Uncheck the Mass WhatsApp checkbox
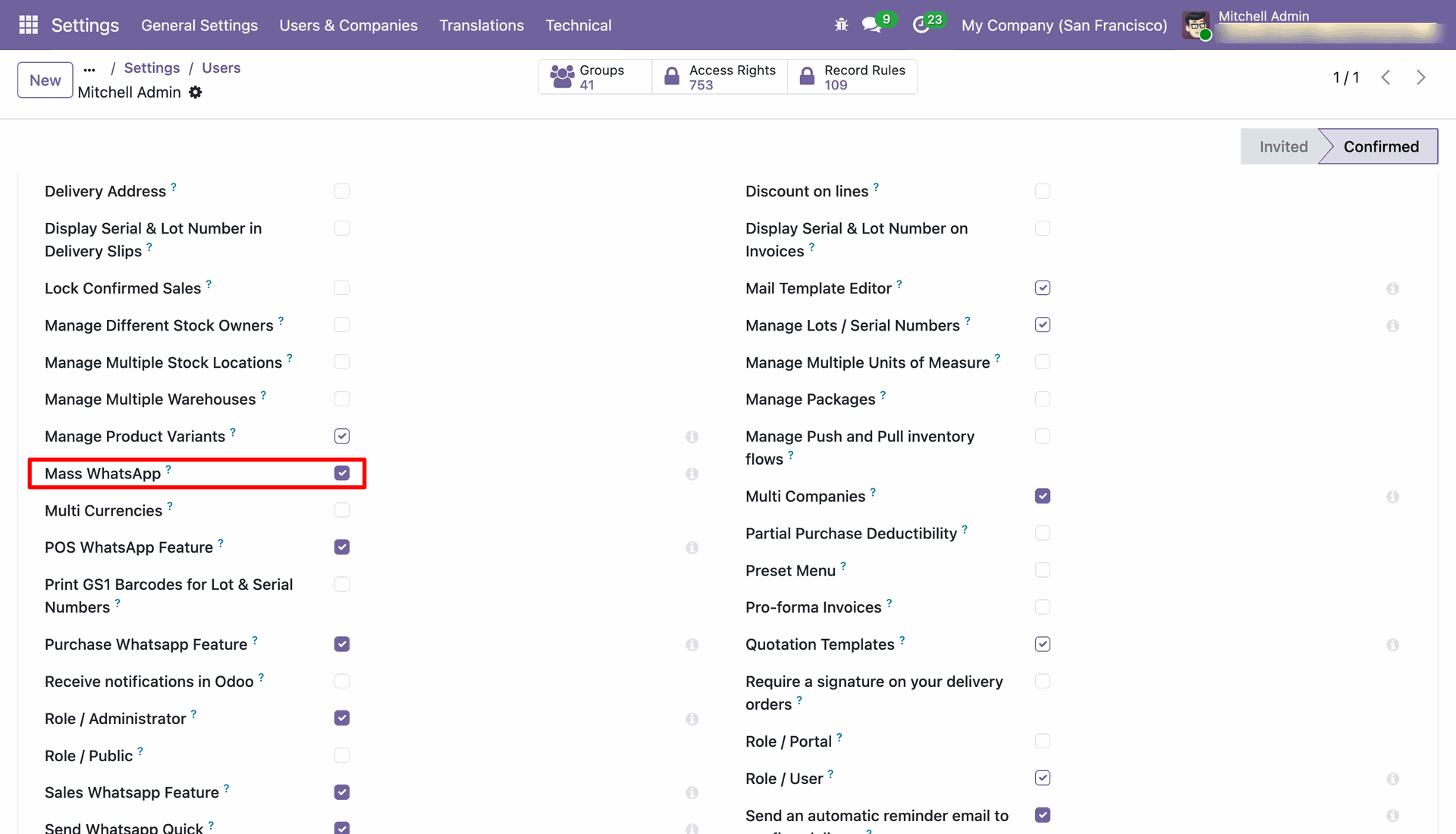 [342, 473]
